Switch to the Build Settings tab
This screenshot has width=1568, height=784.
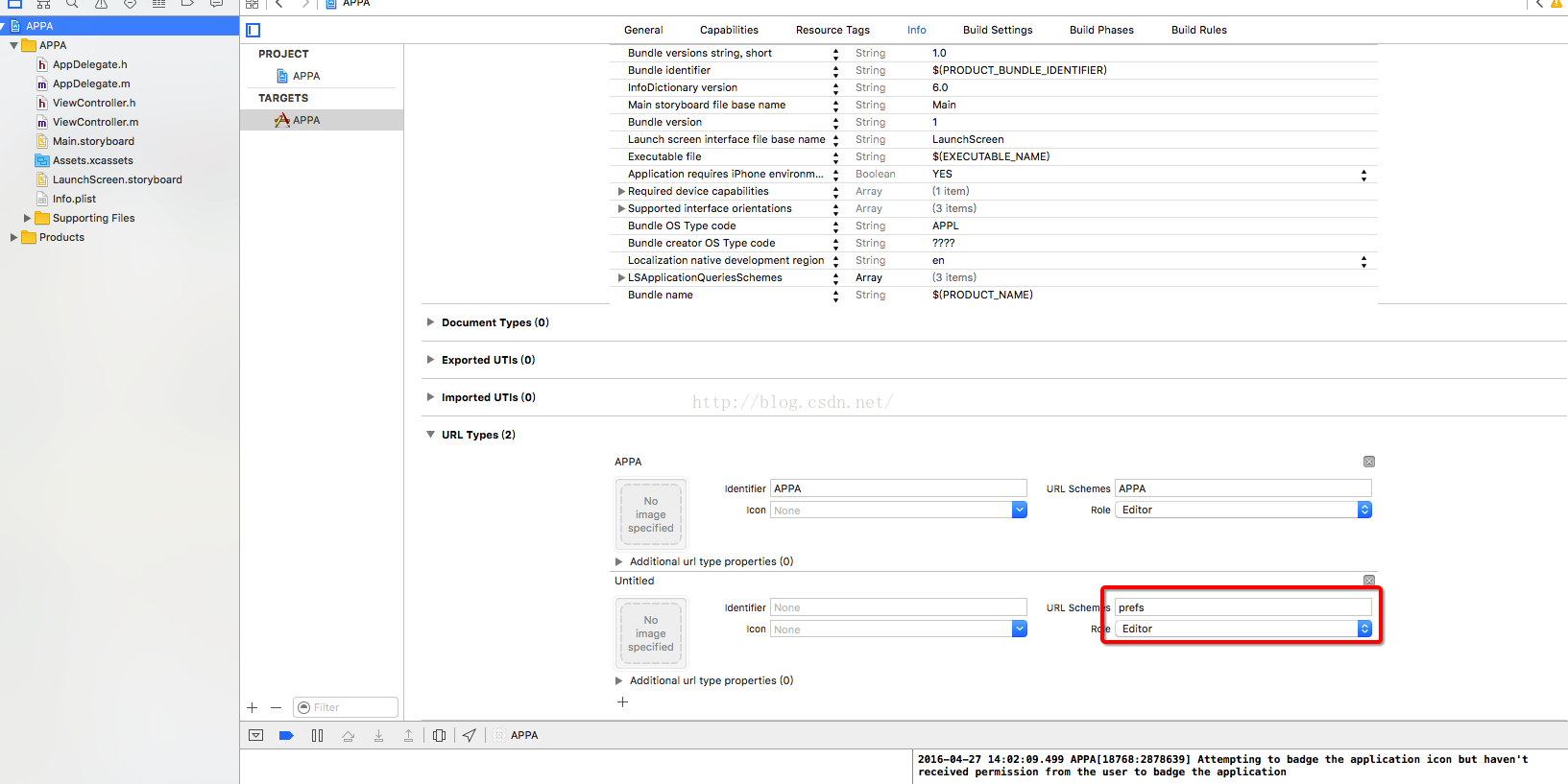coord(998,30)
